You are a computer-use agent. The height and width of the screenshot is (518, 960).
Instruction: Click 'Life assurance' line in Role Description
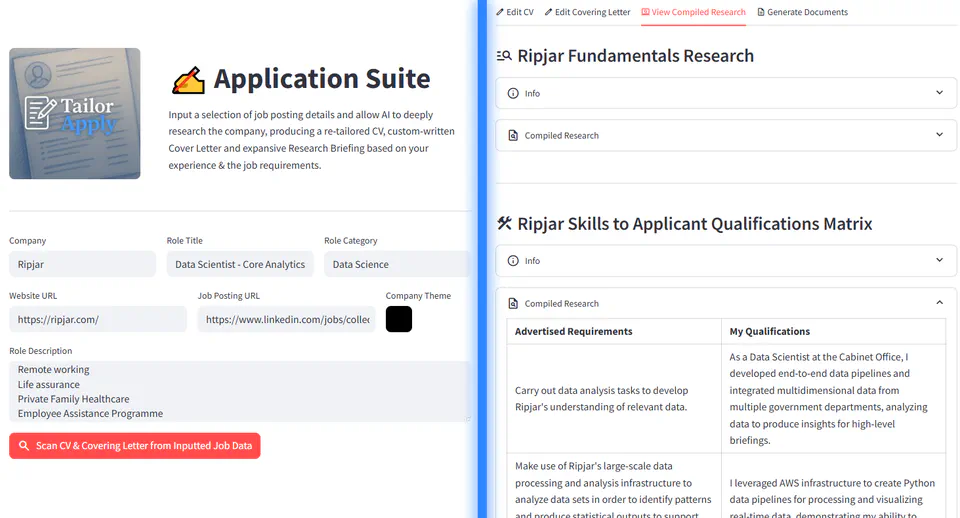pyautogui.click(x=48, y=385)
